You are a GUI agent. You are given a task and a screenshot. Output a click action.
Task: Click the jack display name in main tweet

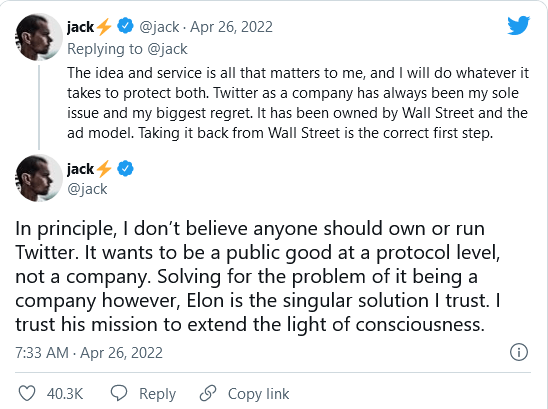[x=80, y=169]
